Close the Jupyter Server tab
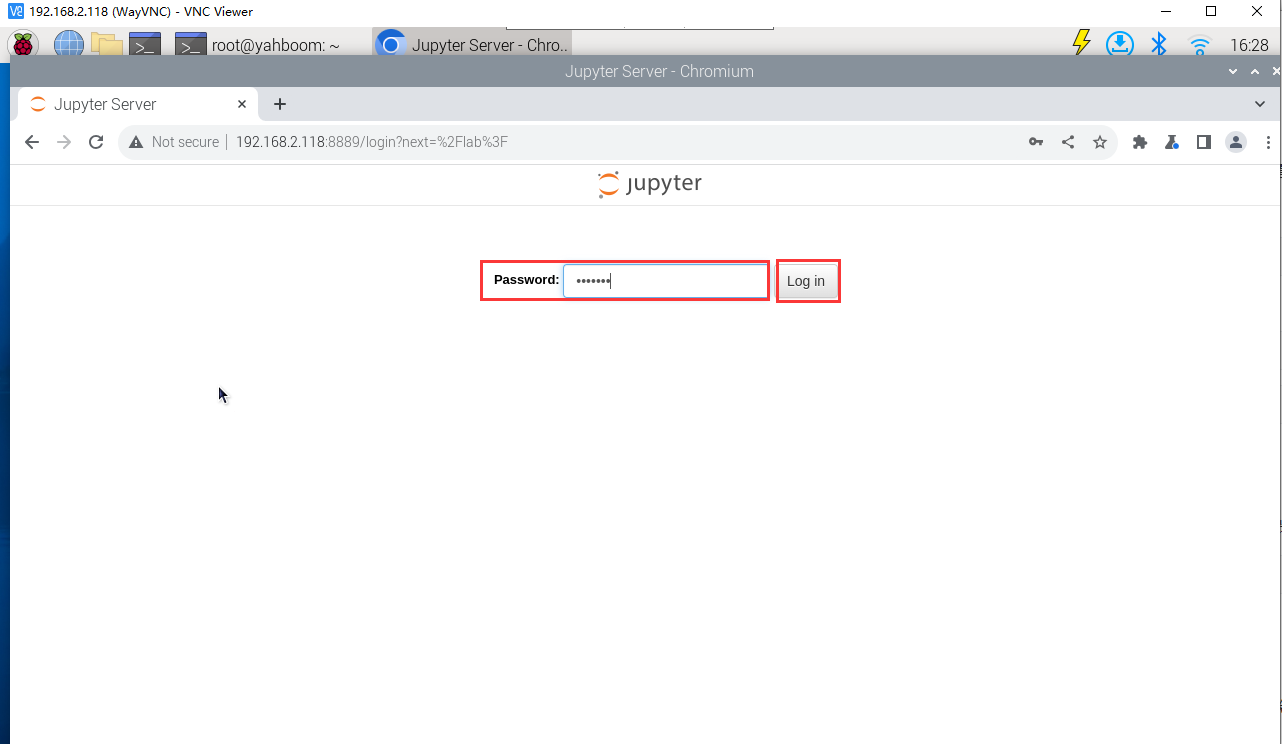The image size is (1282, 744). (242, 104)
